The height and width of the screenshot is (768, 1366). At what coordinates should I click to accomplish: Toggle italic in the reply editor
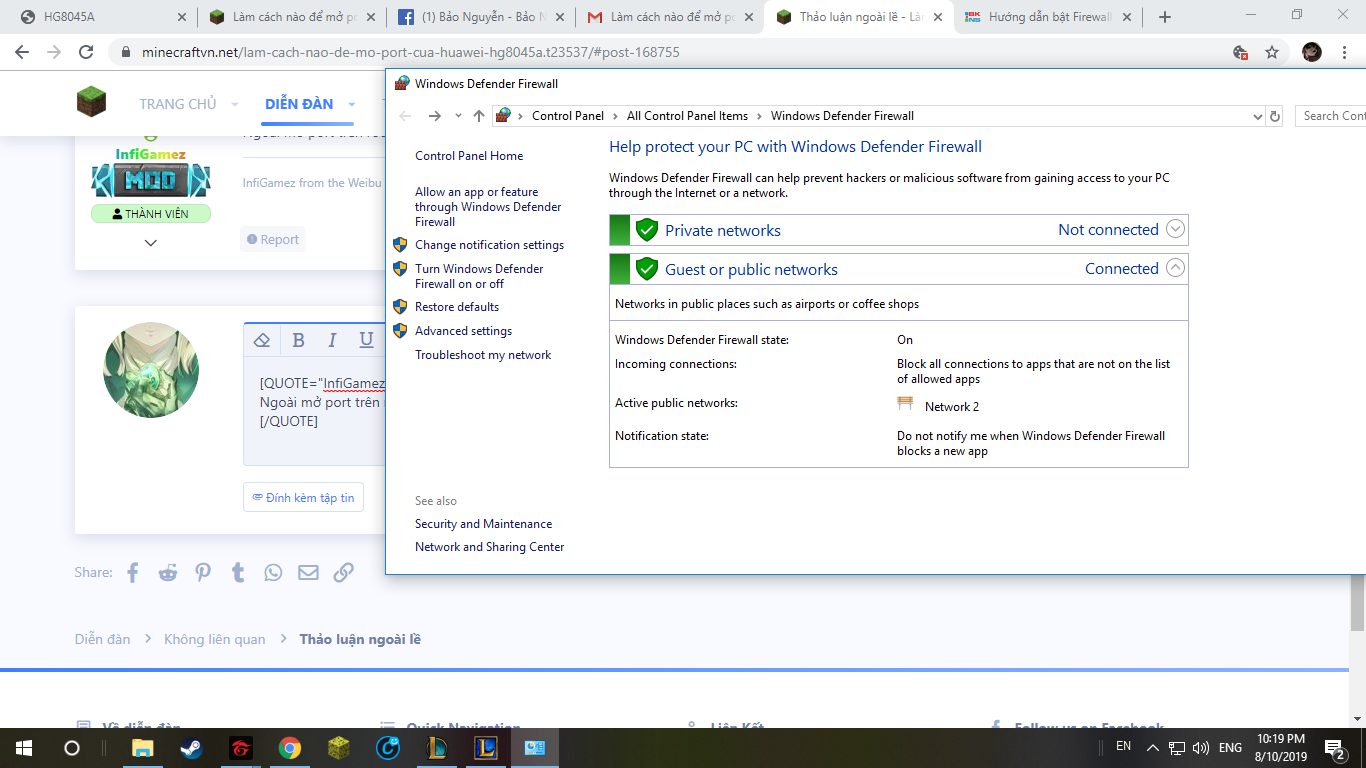pos(332,340)
